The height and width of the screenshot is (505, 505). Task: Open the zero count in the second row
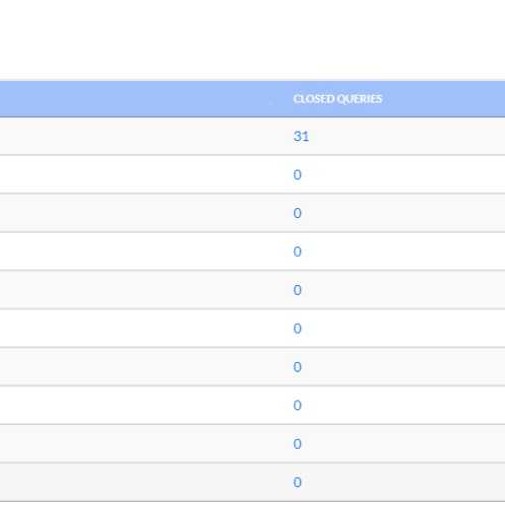pyautogui.click(x=297, y=175)
